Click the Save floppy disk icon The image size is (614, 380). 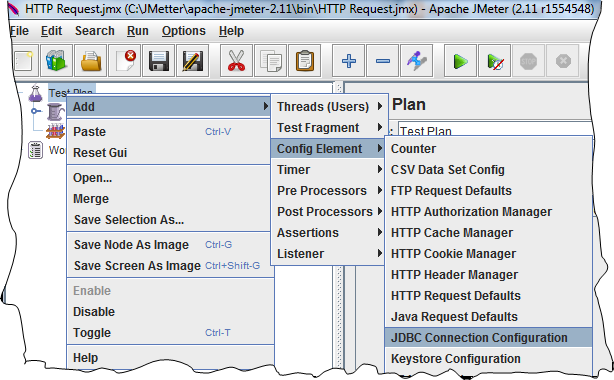click(159, 61)
